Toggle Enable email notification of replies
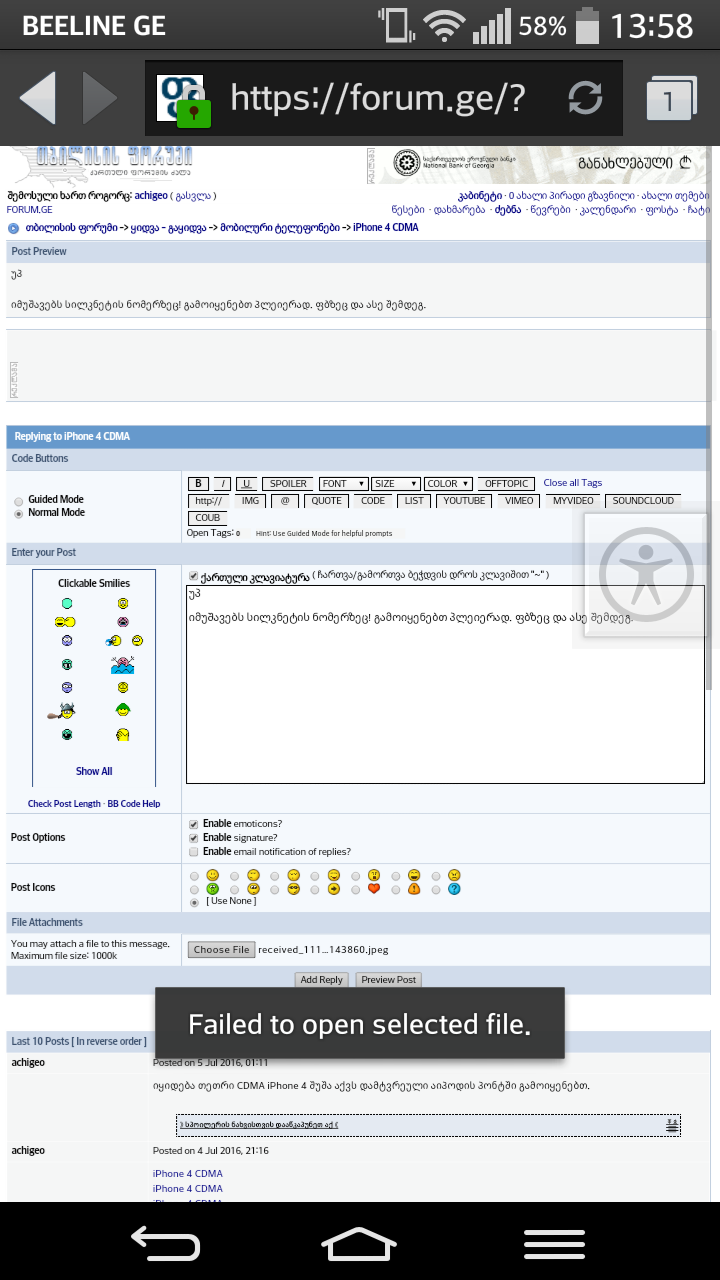The height and width of the screenshot is (1280, 720). point(194,852)
